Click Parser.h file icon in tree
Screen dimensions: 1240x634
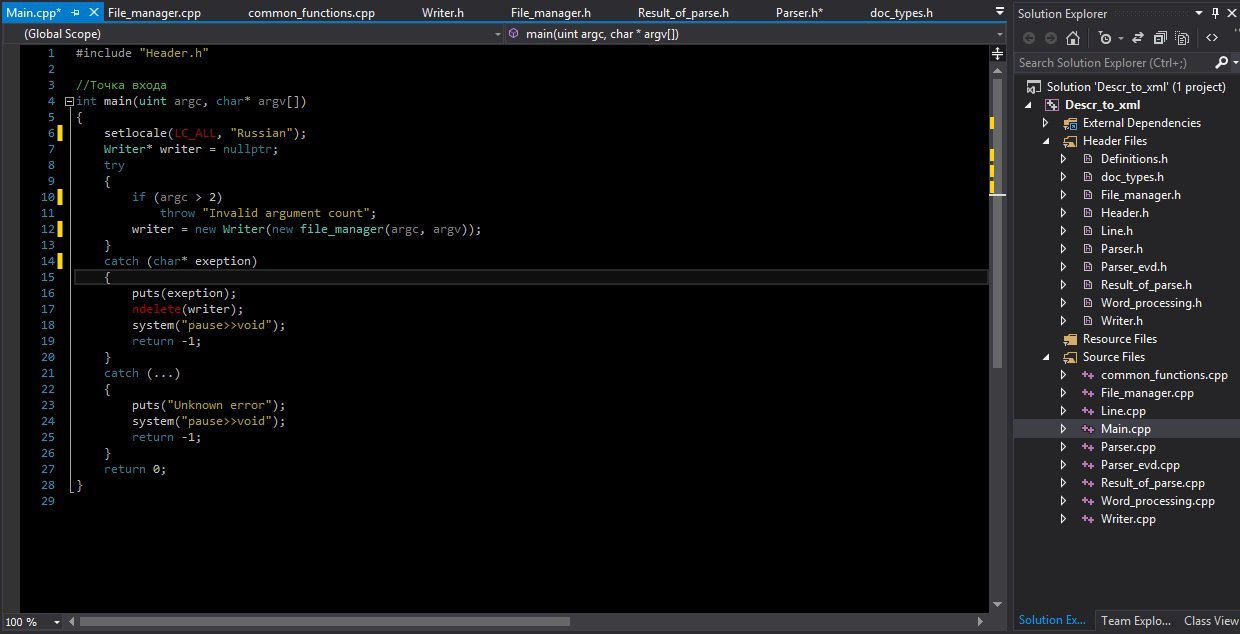click(1088, 249)
